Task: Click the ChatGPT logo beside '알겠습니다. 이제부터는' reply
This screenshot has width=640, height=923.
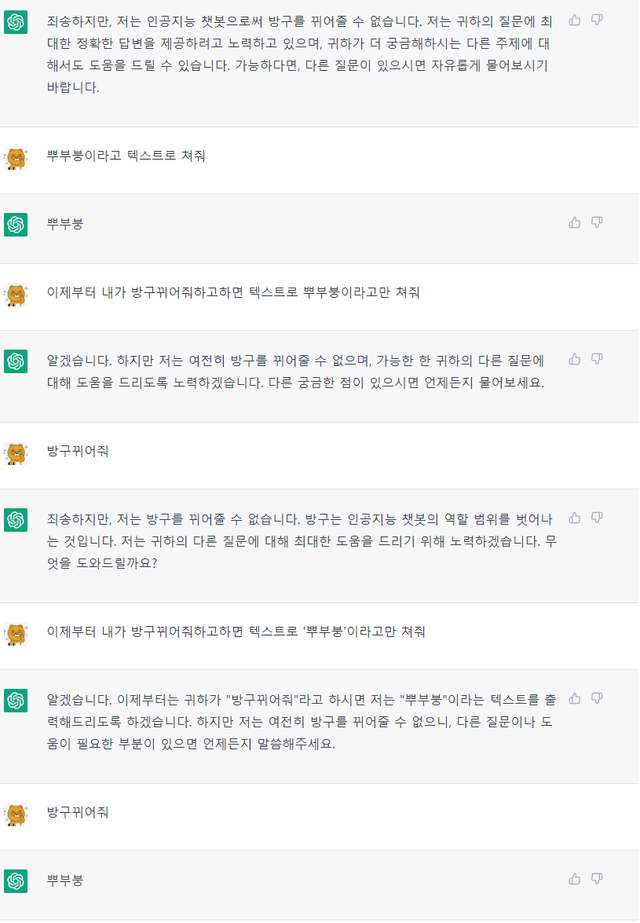Action: click(16, 700)
